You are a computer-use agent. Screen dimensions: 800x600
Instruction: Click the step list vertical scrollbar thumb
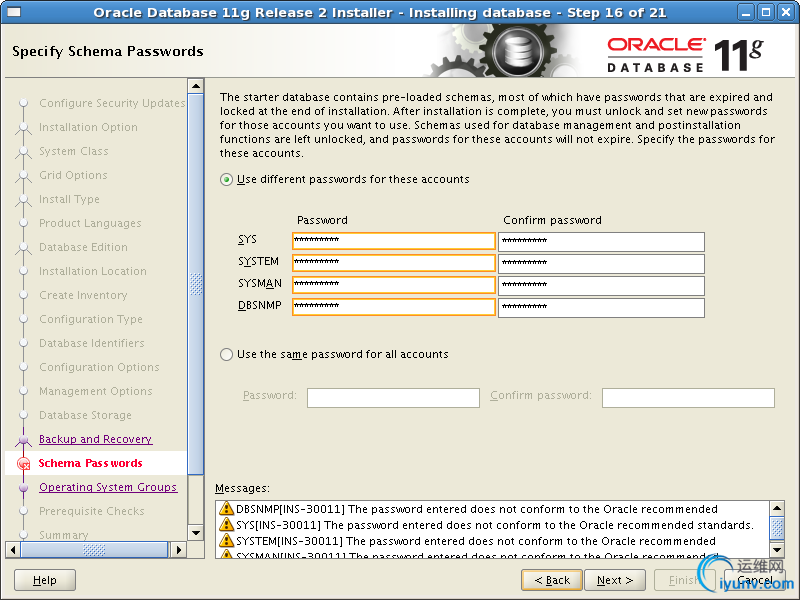196,284
